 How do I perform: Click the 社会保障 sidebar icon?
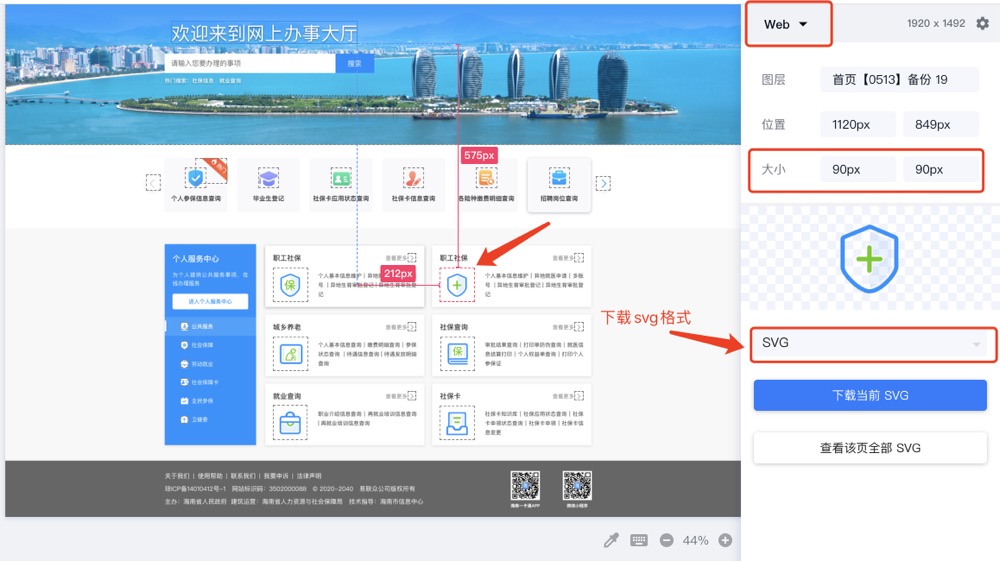click(x=184, y=345)
